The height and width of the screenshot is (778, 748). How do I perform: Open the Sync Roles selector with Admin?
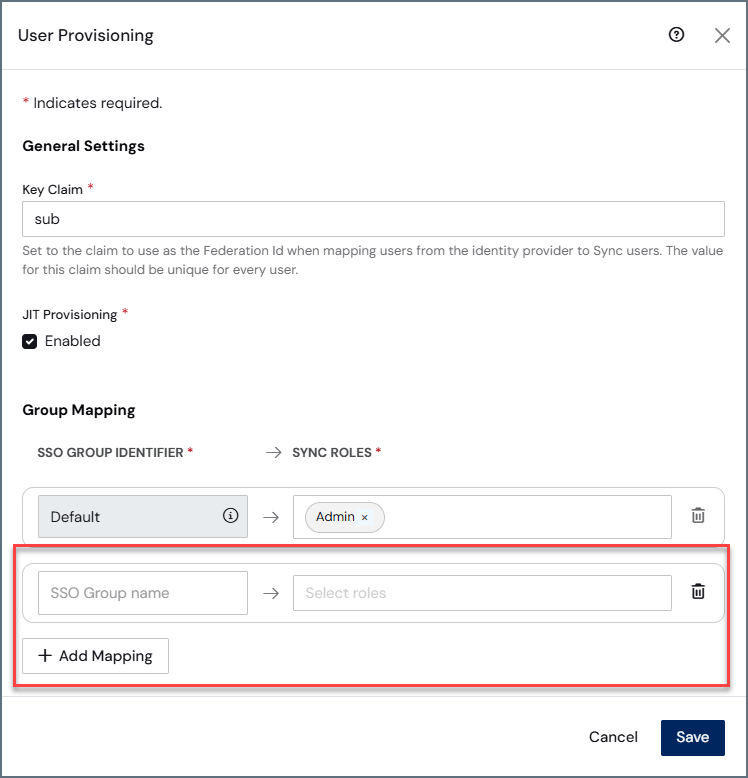click(x=482, y=517)
